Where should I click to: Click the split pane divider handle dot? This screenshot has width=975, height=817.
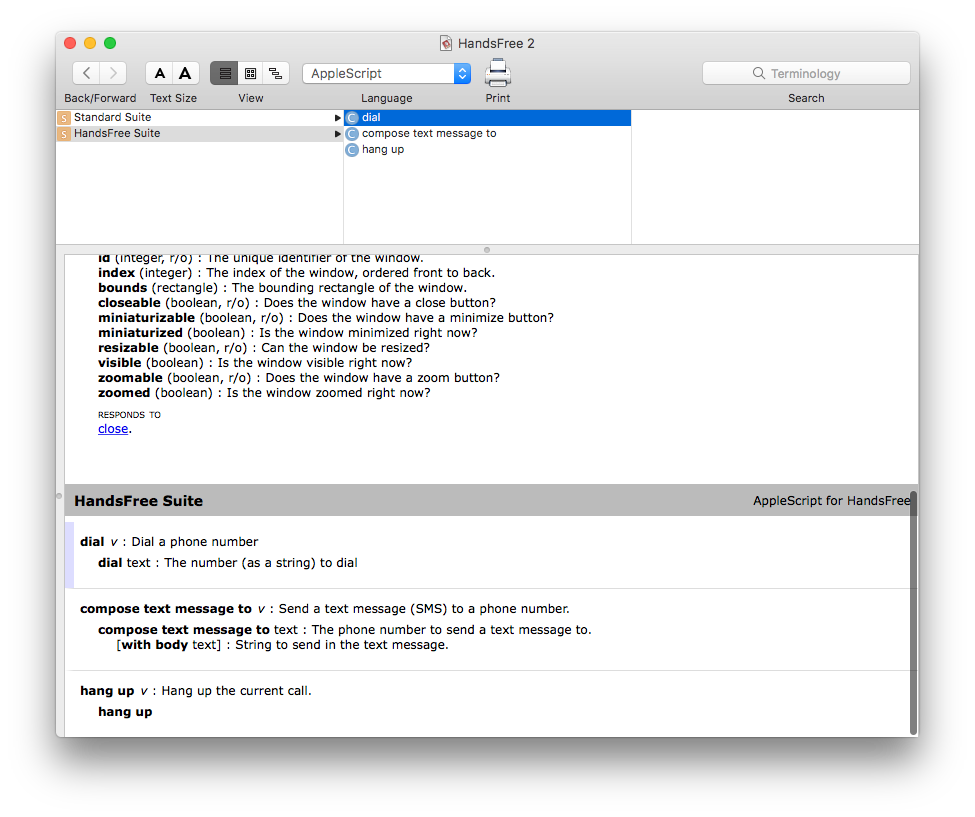pyautogui.click(x=487, y=250)
